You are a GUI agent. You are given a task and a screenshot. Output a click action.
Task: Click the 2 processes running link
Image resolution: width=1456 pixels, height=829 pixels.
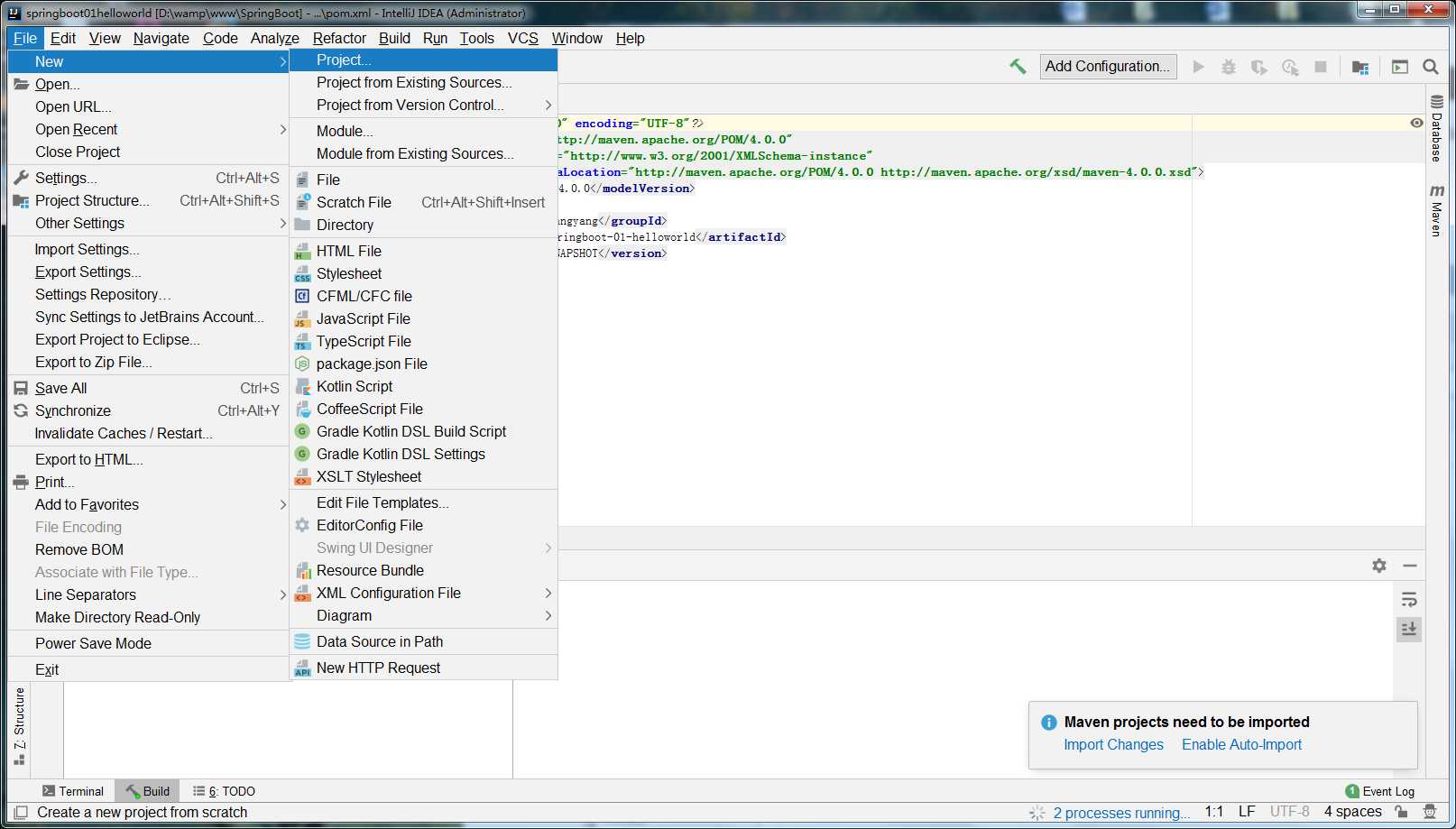[x=1121, y=813]
